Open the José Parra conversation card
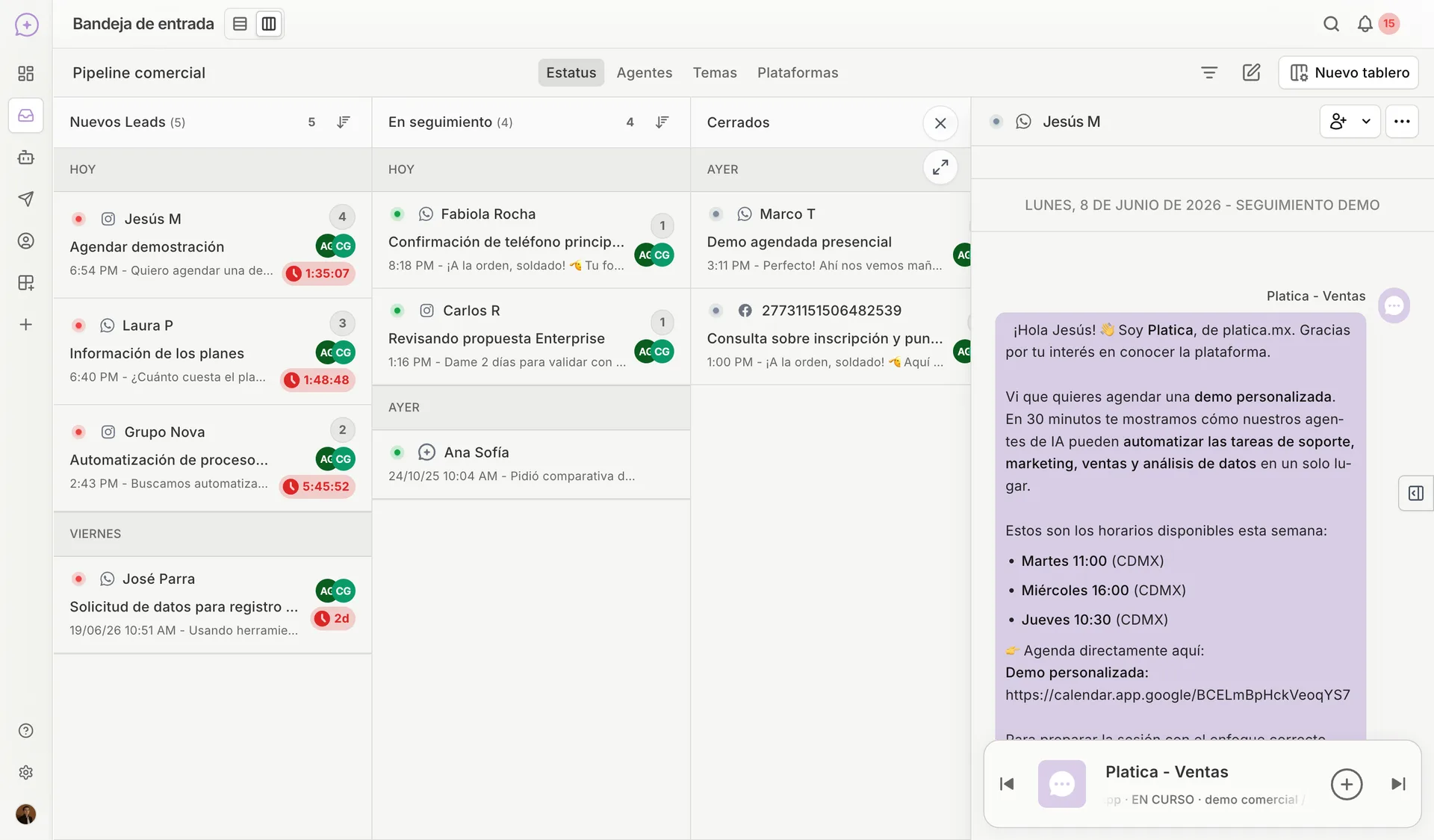The width and height of the screenshot is (1434, 840). click(212, 605)
